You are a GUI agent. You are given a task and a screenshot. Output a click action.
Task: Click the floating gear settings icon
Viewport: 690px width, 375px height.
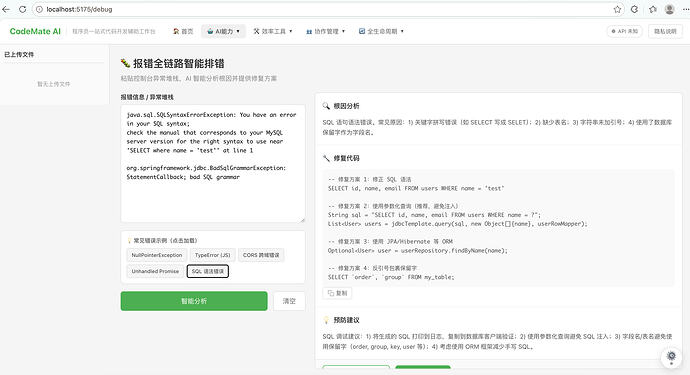[x=672, y=356]
